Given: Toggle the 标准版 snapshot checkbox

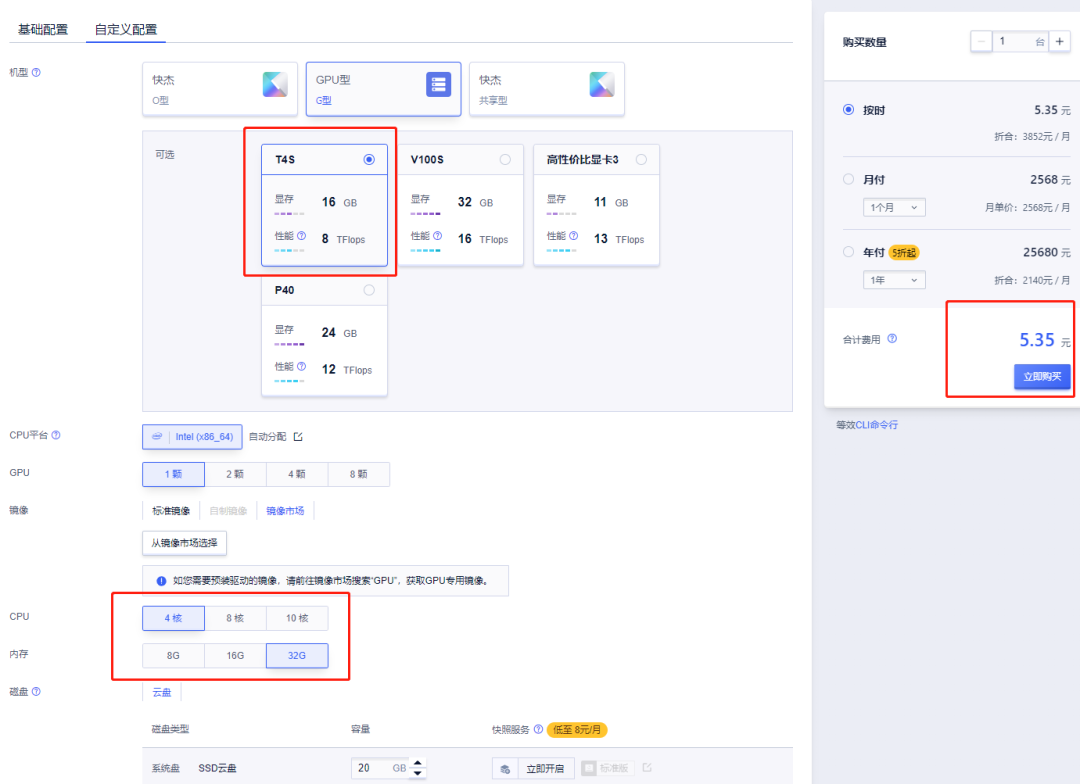Looking at the screenshot, I should tap(588, 767).
